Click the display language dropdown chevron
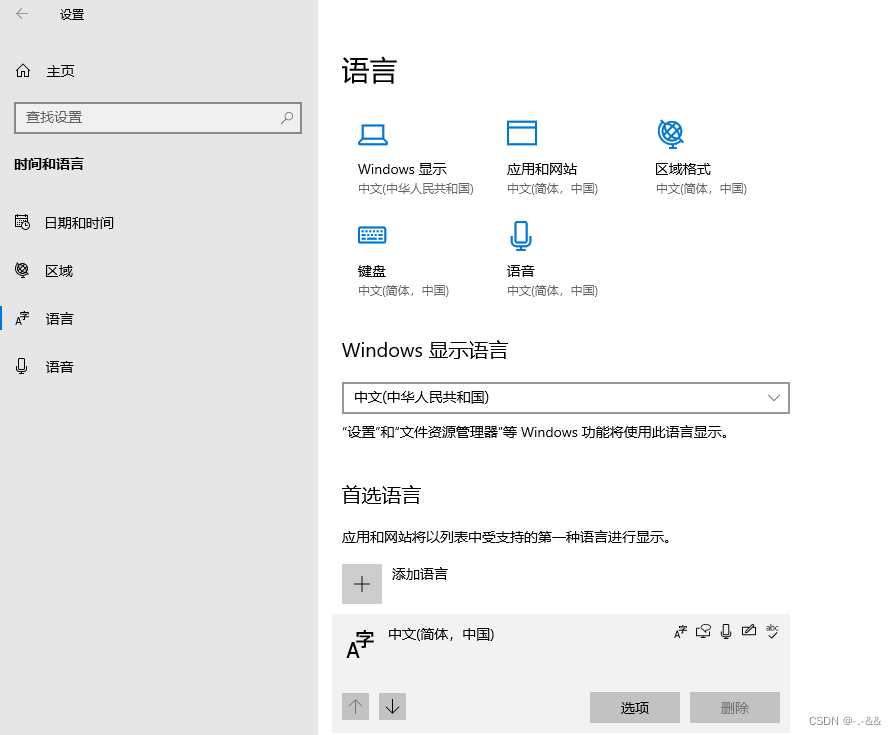The width and height of the screenshot is (896, 735). [774, 398]
